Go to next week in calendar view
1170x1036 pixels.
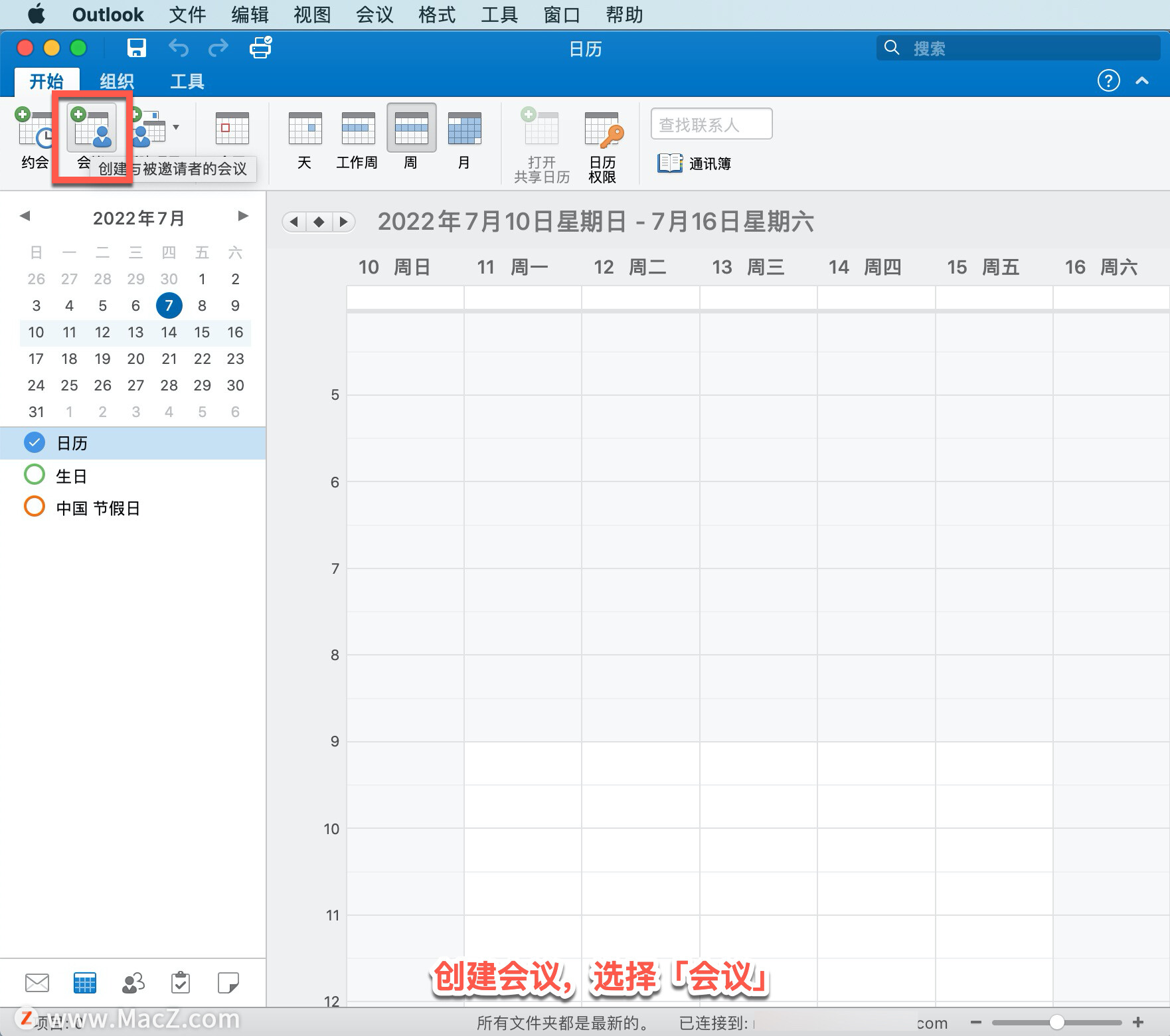point(343,222)
